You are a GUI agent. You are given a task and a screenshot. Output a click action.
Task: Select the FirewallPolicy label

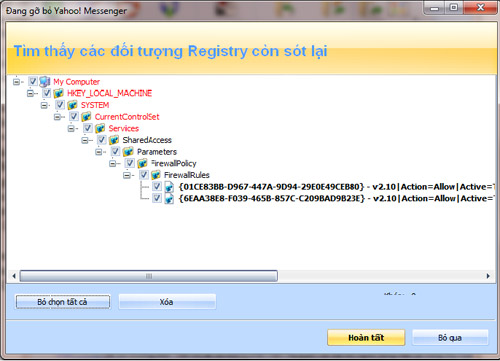coord(174,163)
